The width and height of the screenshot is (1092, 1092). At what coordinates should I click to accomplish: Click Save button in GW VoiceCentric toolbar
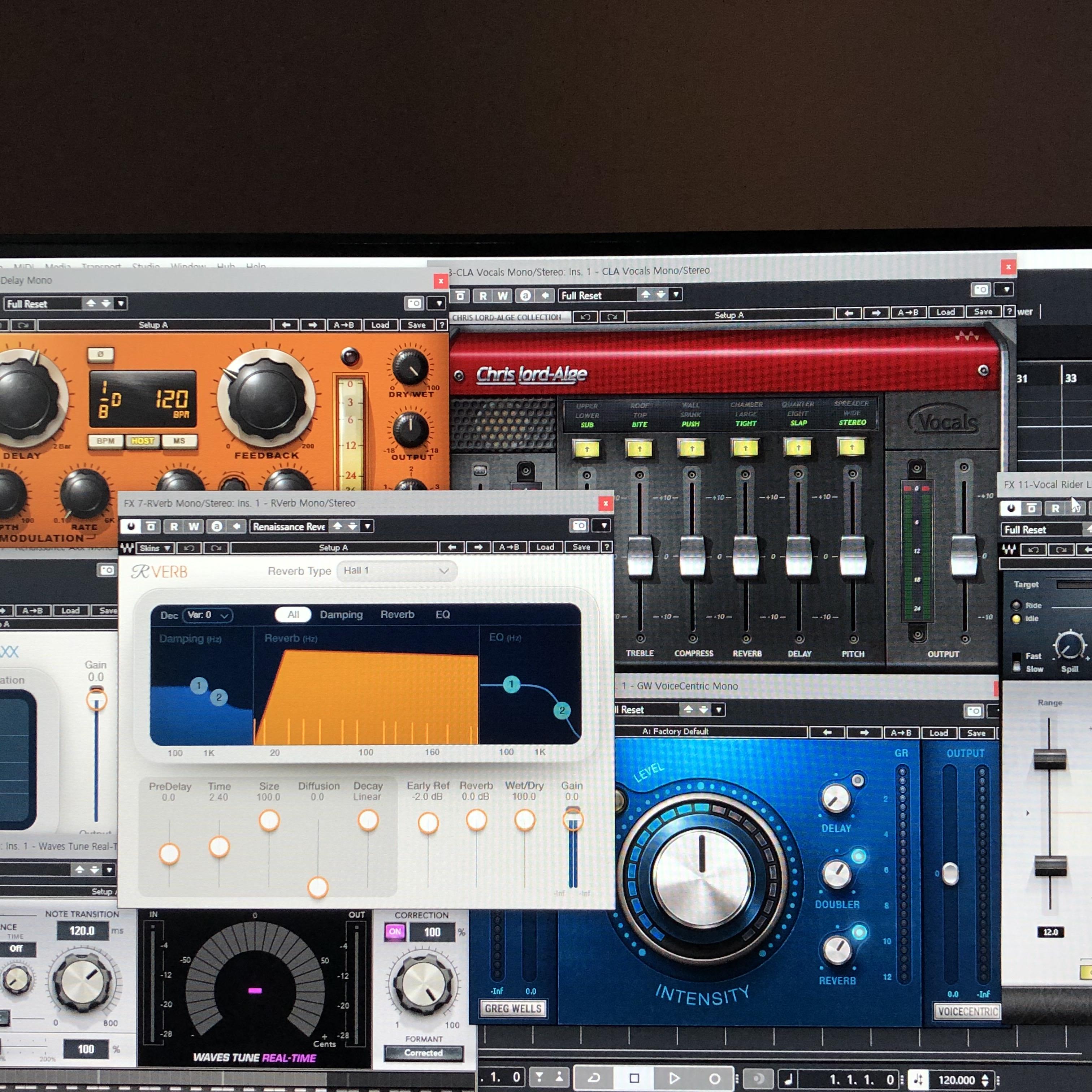click(x=976, y=733)
